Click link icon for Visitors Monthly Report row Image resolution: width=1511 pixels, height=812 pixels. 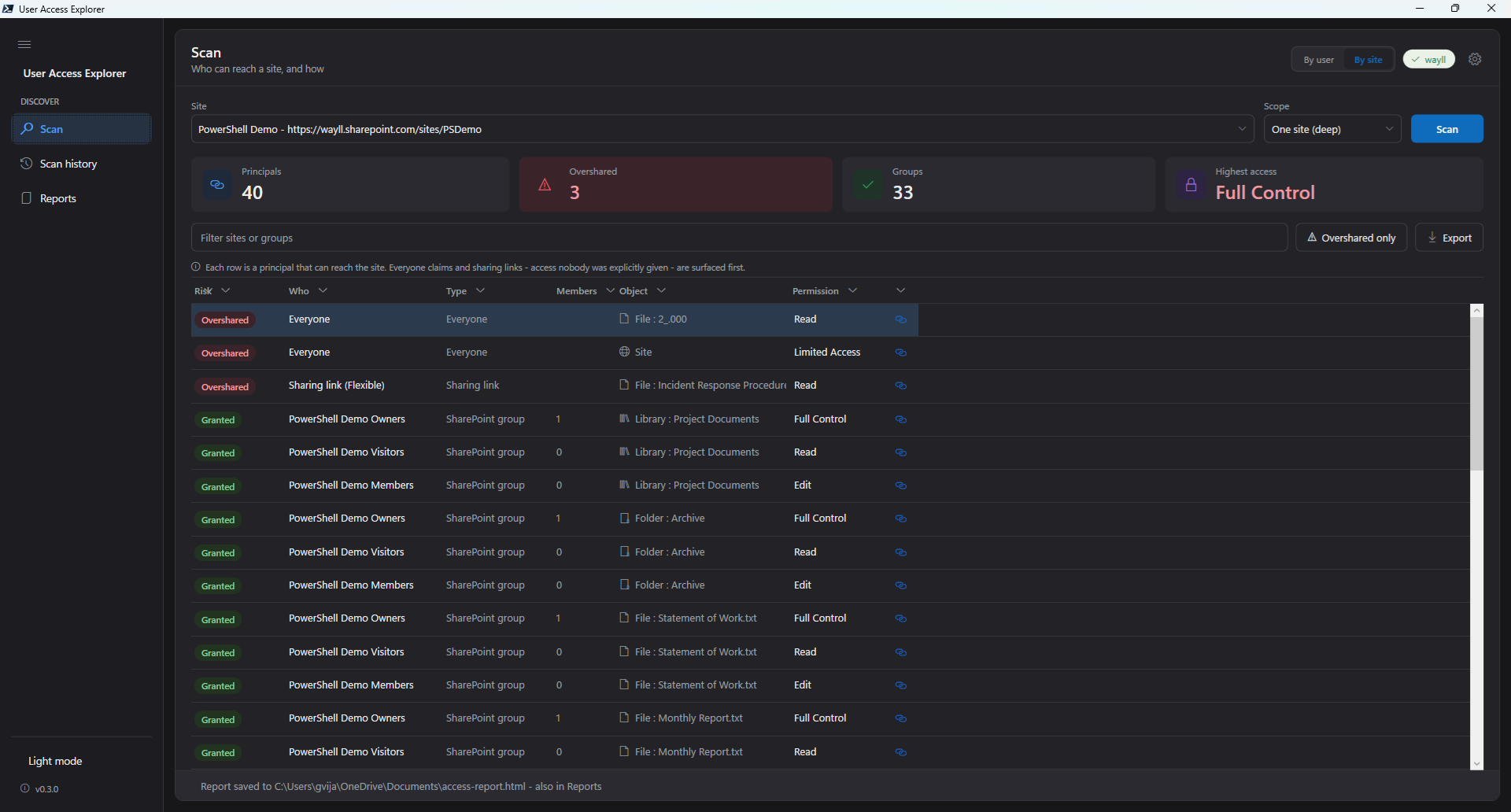(901, 752)
